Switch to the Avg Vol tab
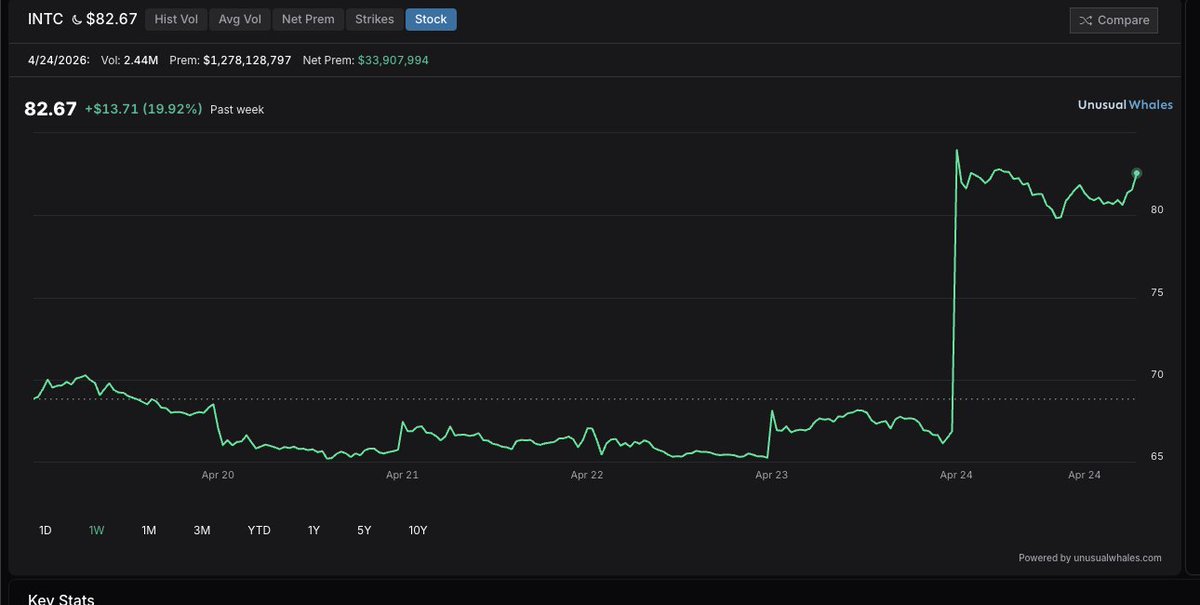1200x605 pixels. tap(239, 18)
